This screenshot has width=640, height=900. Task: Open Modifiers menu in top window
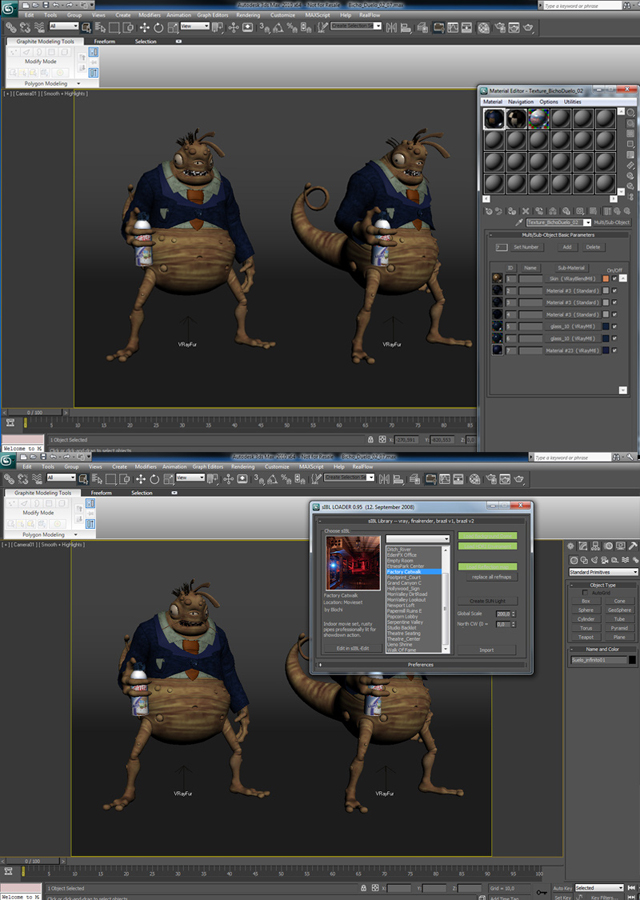[149, 15]
